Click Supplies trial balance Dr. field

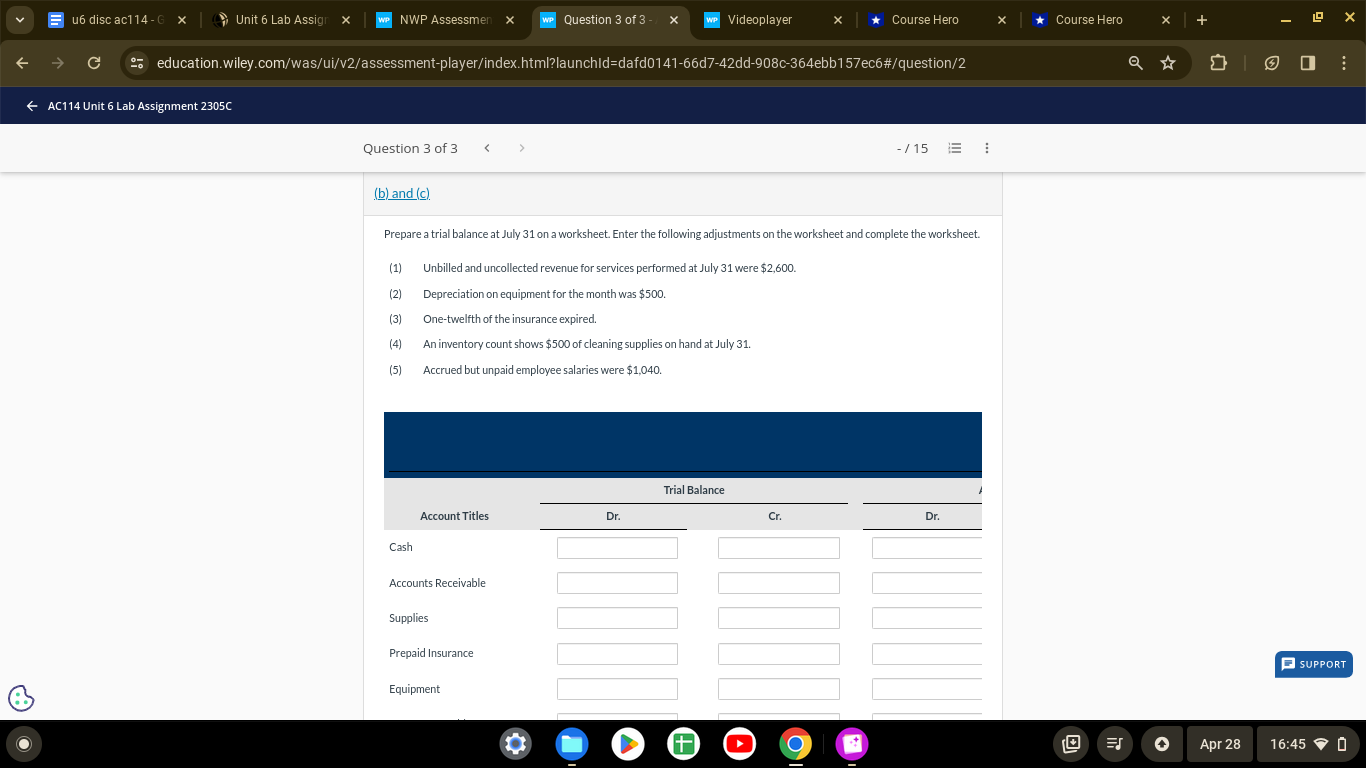click(617, 618)
